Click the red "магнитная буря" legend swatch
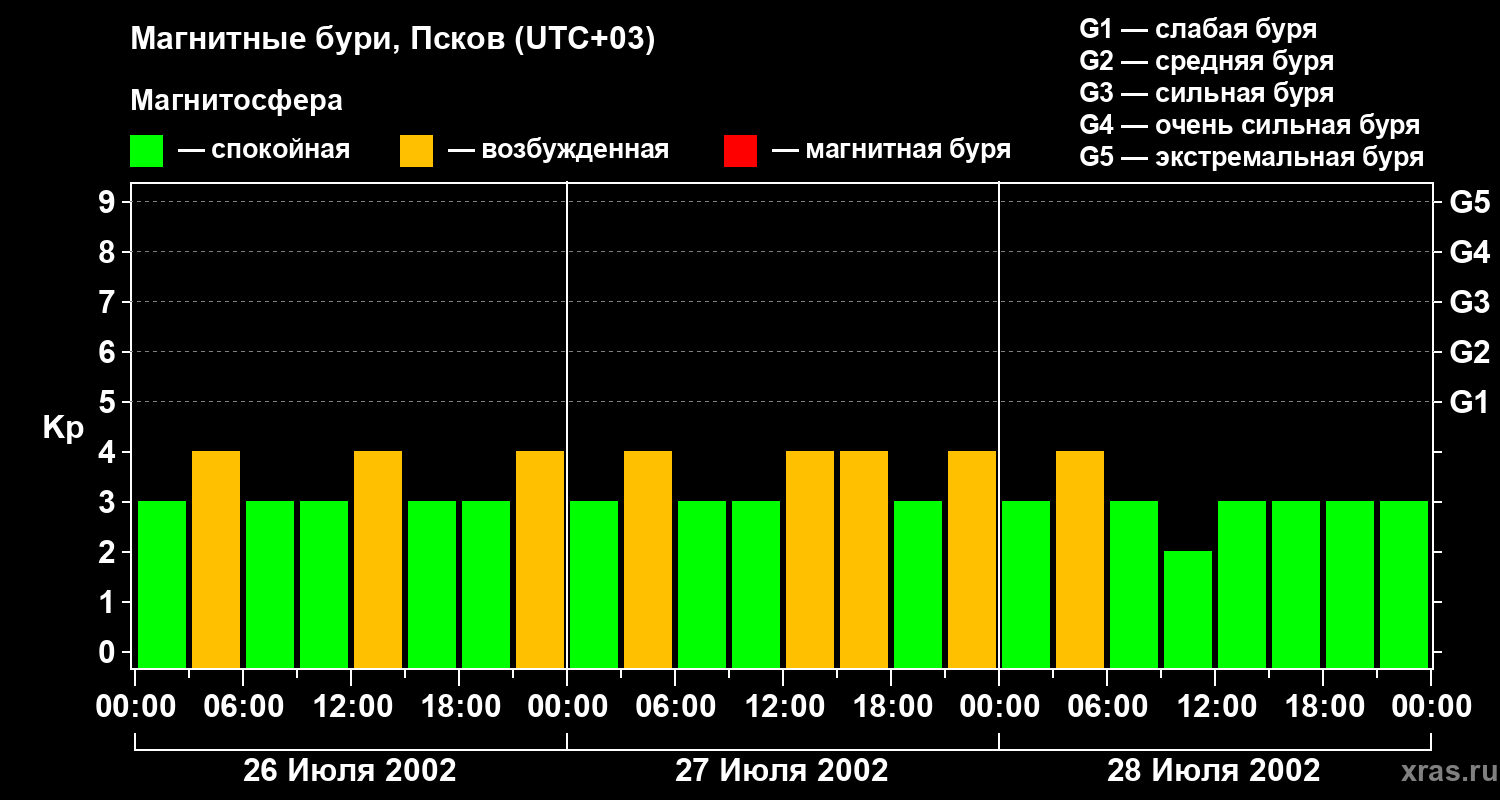 [x=740, y=151]
